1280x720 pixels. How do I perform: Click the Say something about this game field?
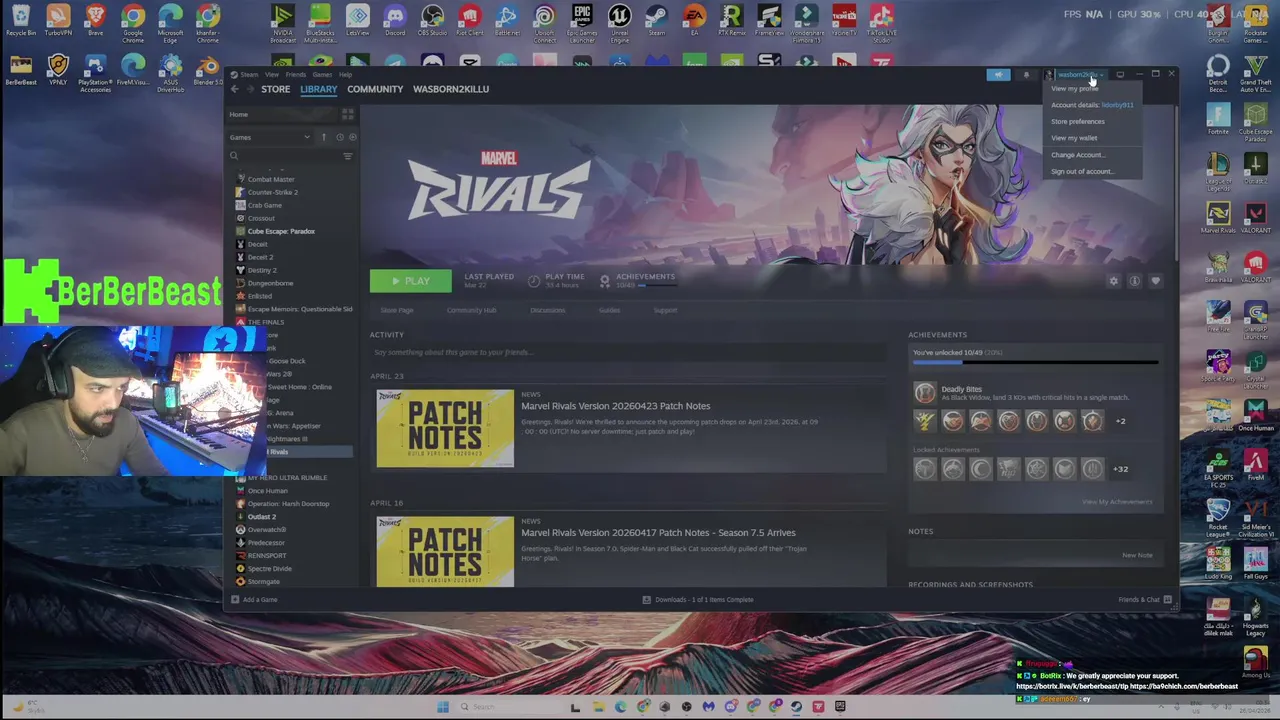627,352
